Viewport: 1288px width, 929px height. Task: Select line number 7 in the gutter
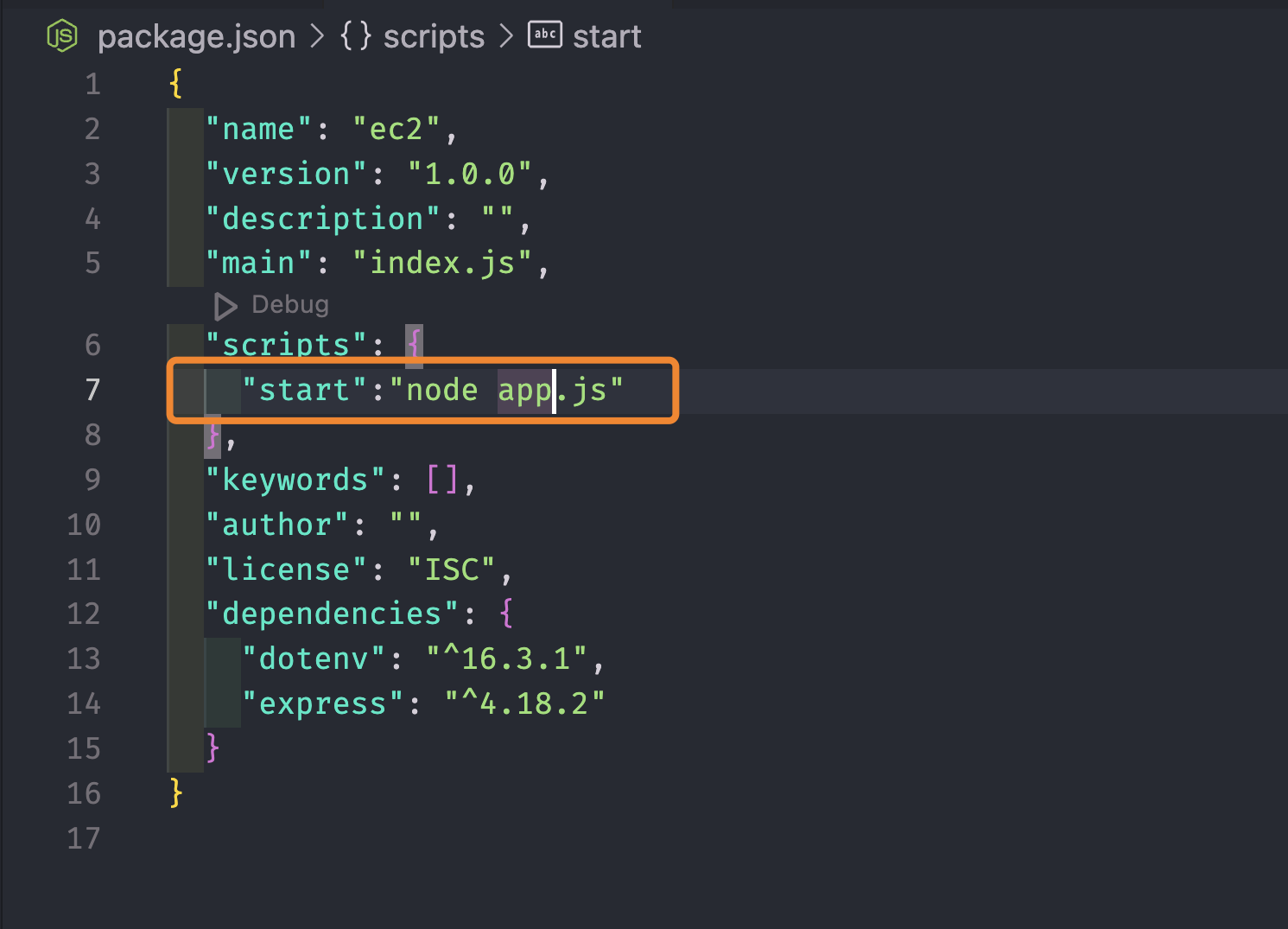(x=92, y=390)
